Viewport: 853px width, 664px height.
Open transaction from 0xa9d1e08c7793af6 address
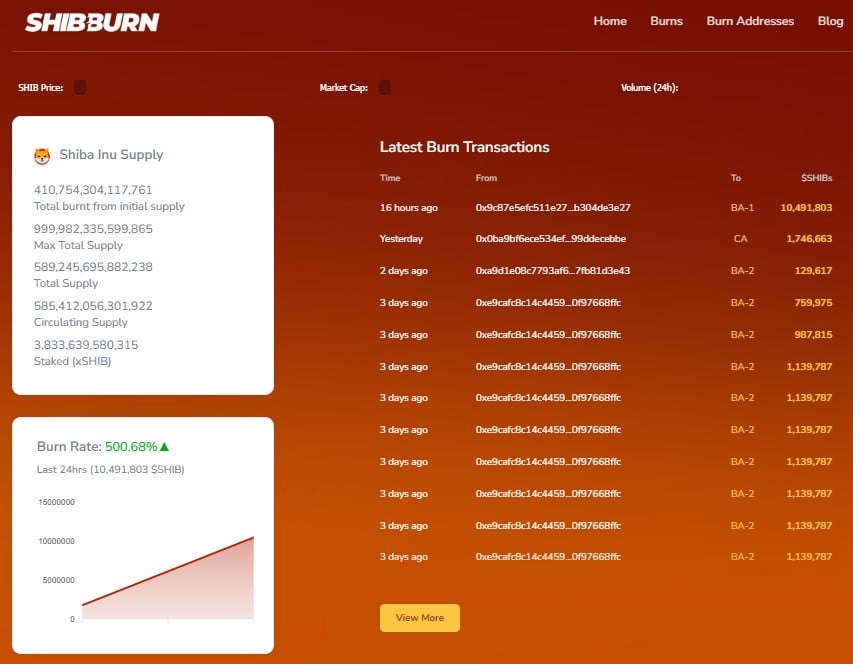click(552, 271)
